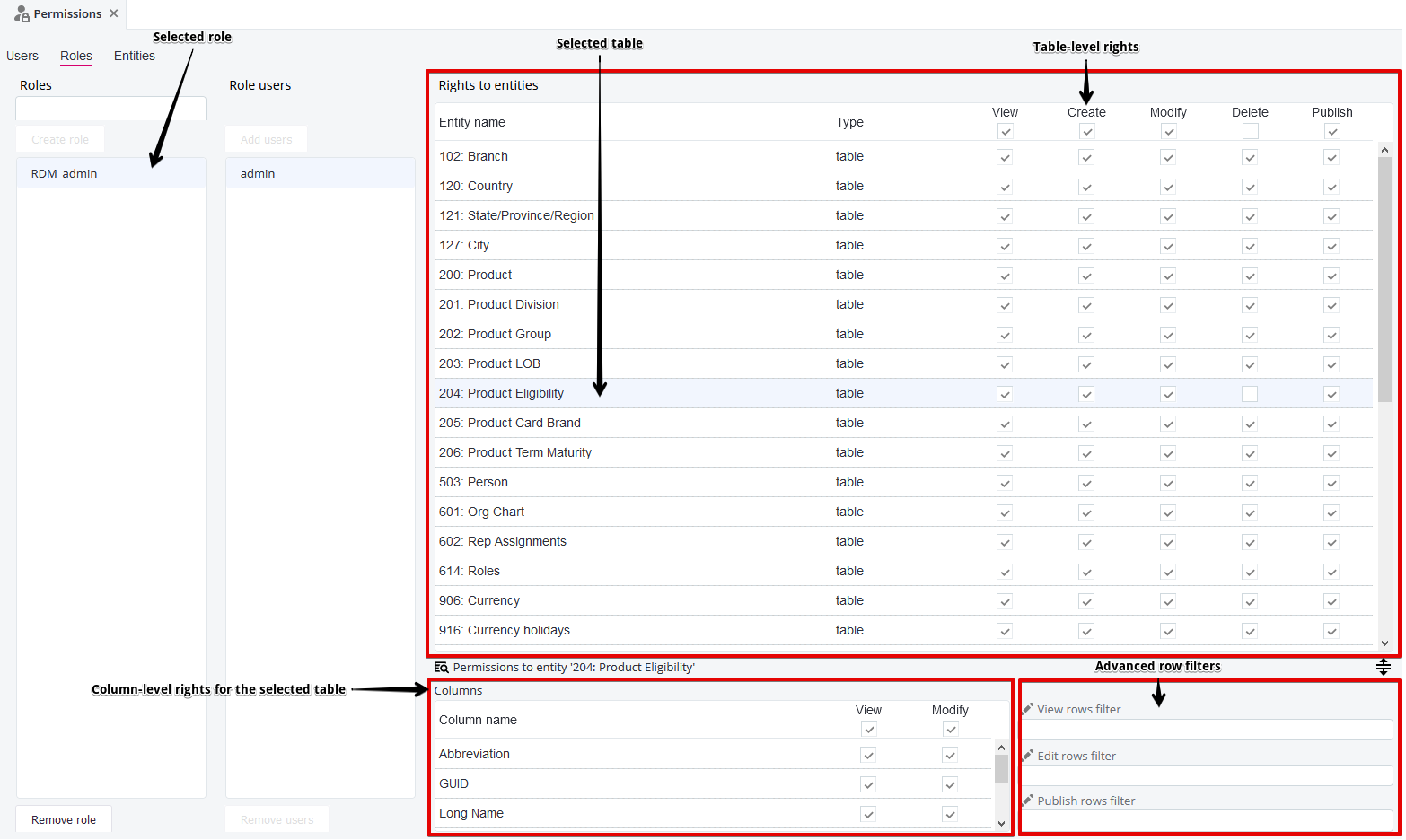
Task: Toggle Modify right for 614: Roles
Action: [x=1168, y=572]
